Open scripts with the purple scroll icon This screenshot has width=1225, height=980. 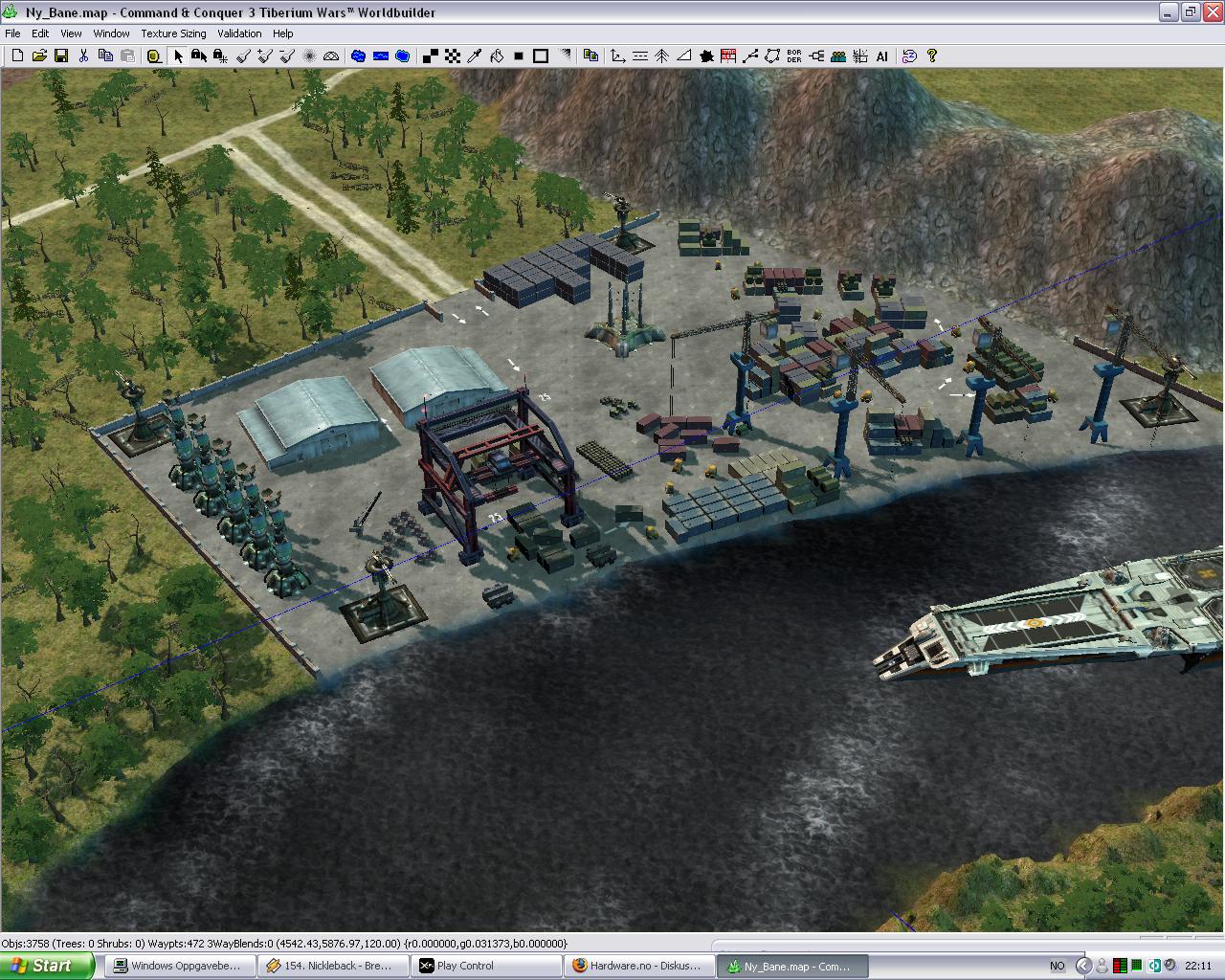click(909, 56)
